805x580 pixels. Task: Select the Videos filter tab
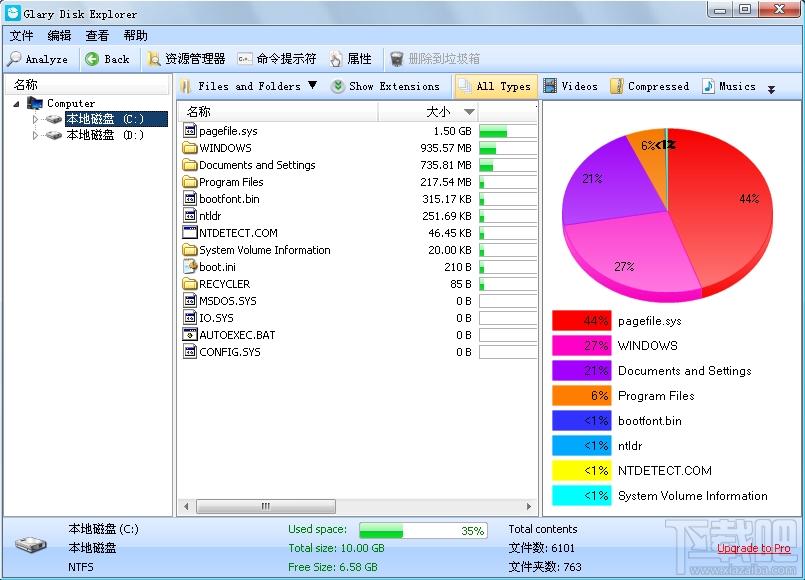(571, 86)
